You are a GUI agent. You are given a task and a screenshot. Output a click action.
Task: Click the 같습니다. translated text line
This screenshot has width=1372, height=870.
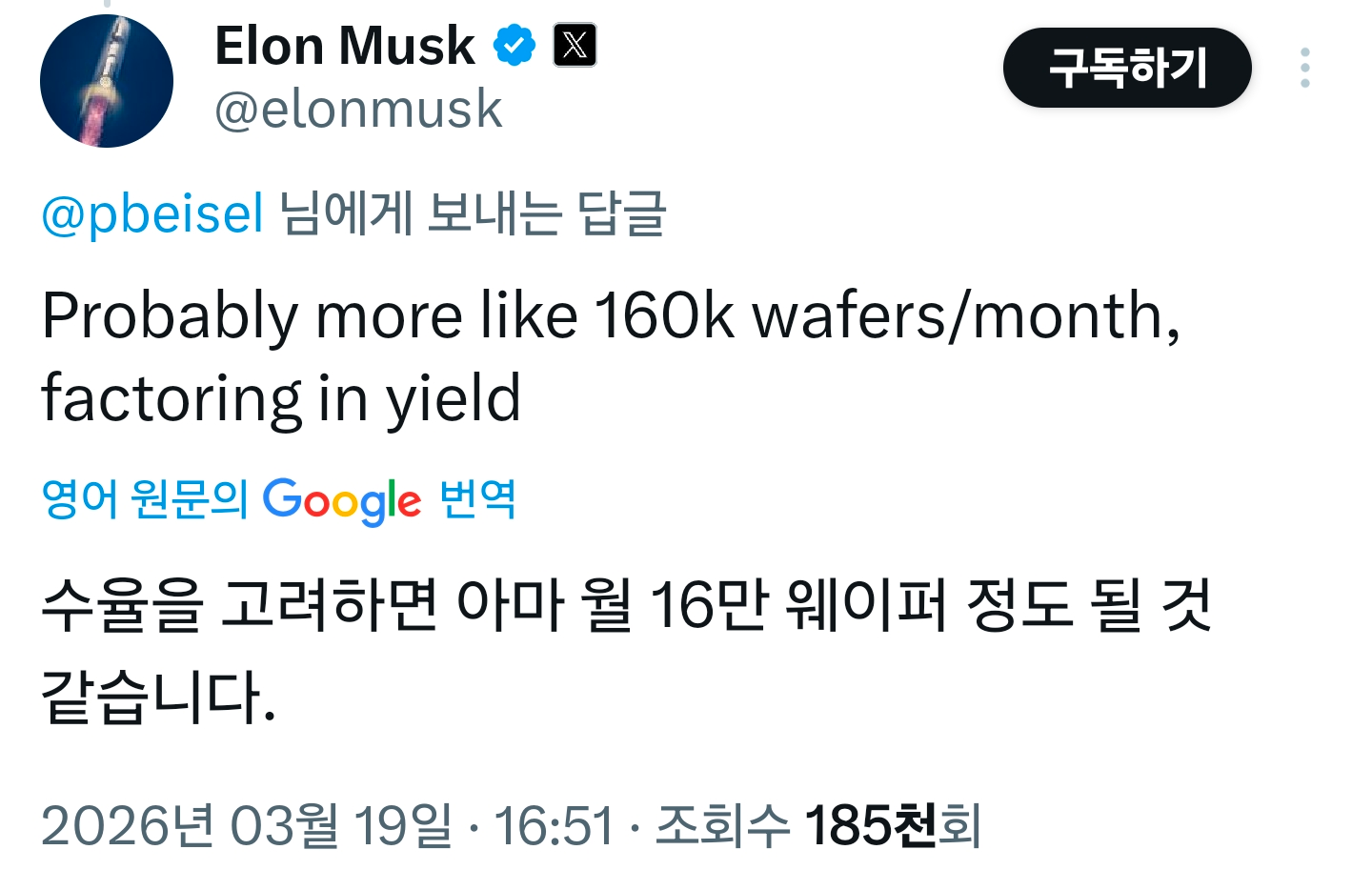(159, 697)
